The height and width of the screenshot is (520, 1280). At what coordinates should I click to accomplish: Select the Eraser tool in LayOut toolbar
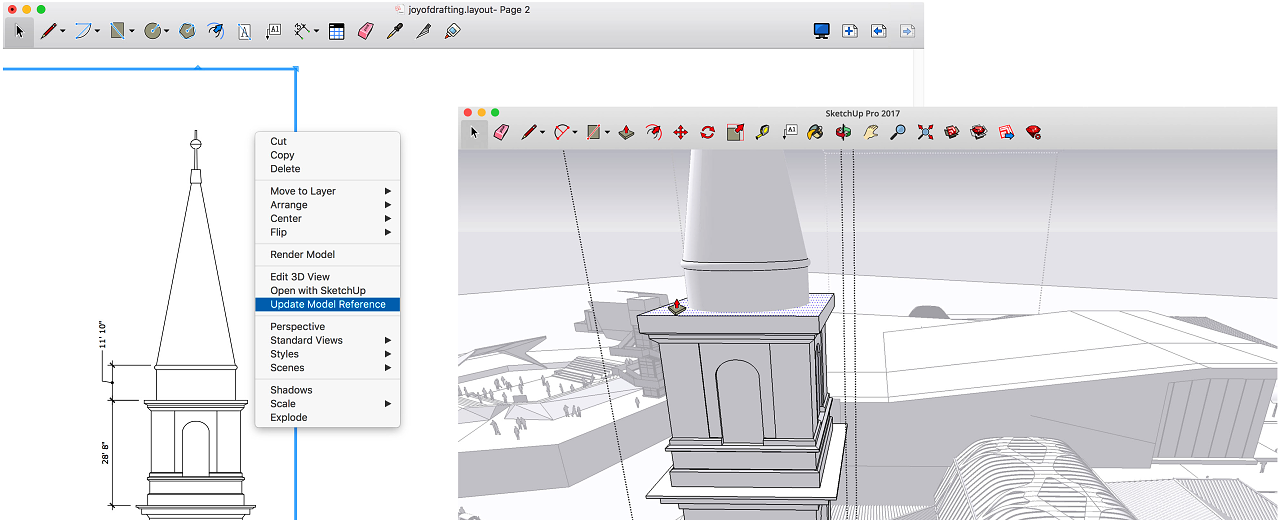click(365, 31)
